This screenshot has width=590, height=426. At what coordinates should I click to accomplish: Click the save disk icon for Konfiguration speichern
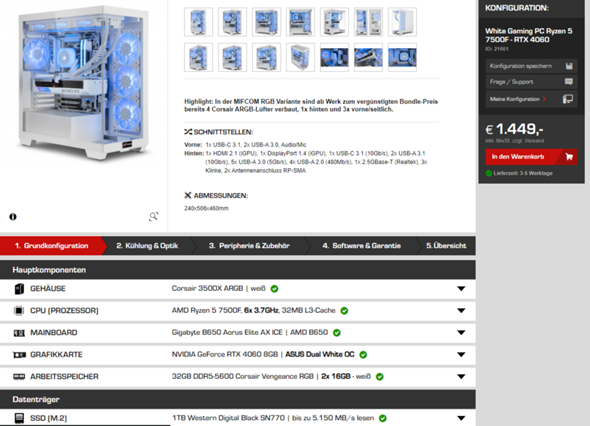(569, 66)
